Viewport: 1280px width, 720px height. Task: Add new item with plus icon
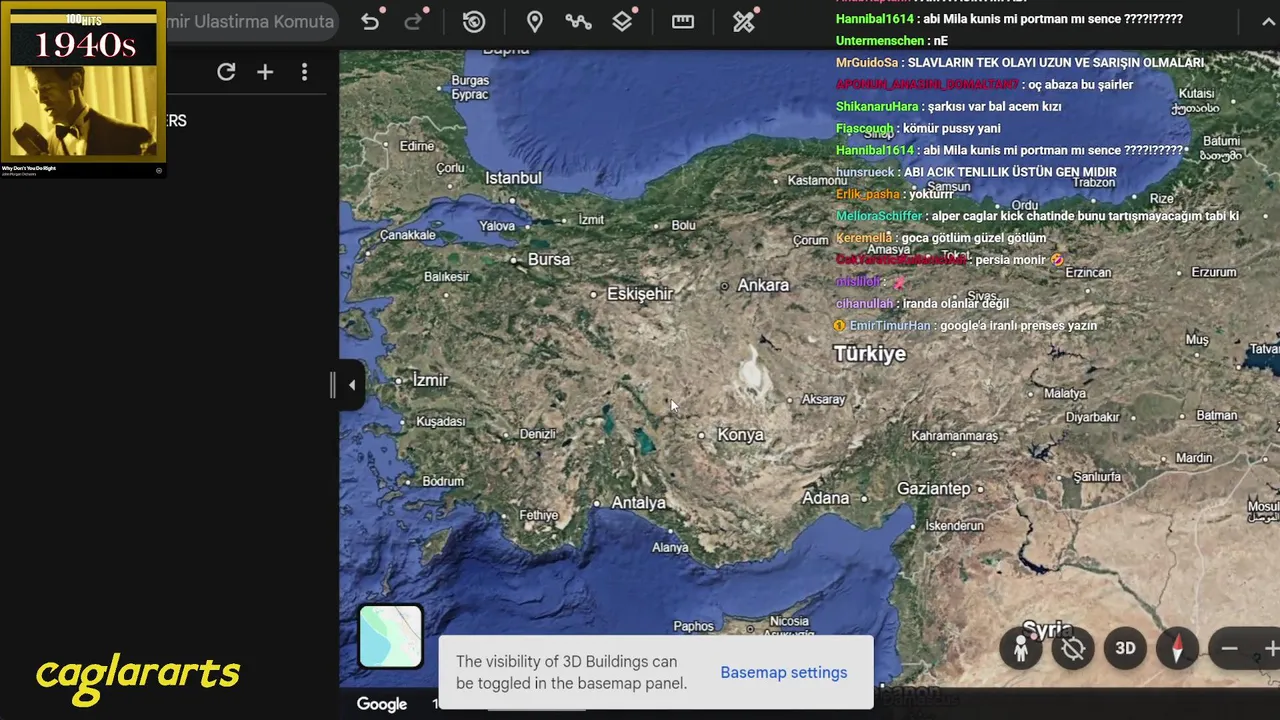click(265, 72)
